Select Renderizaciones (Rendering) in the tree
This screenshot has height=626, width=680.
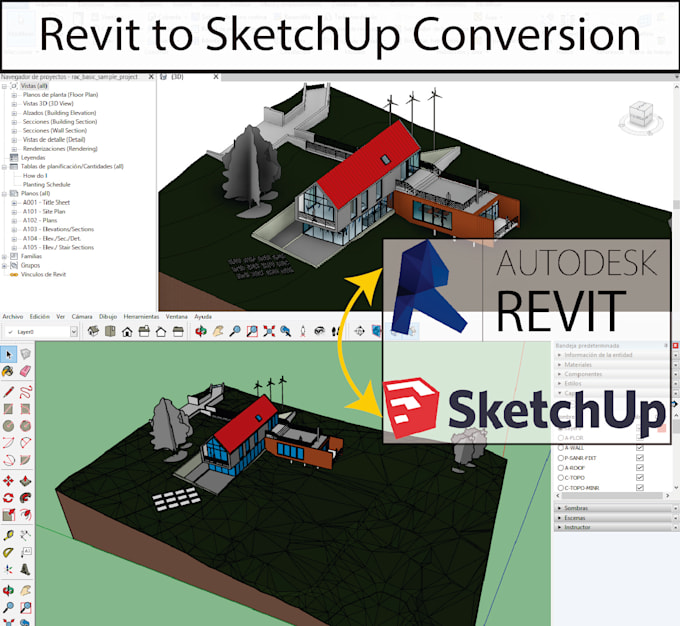60,148
